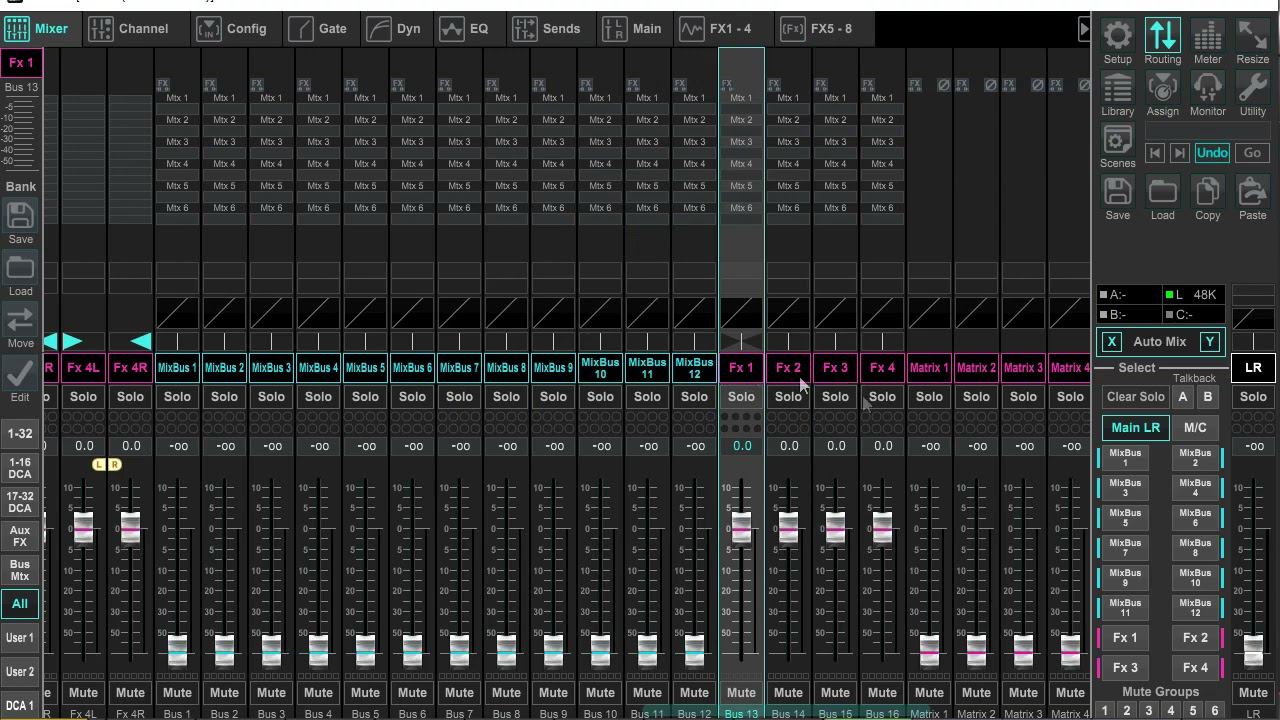
Task: Open the FX5 - 8 tab
Action: click(x=817, y=28)
